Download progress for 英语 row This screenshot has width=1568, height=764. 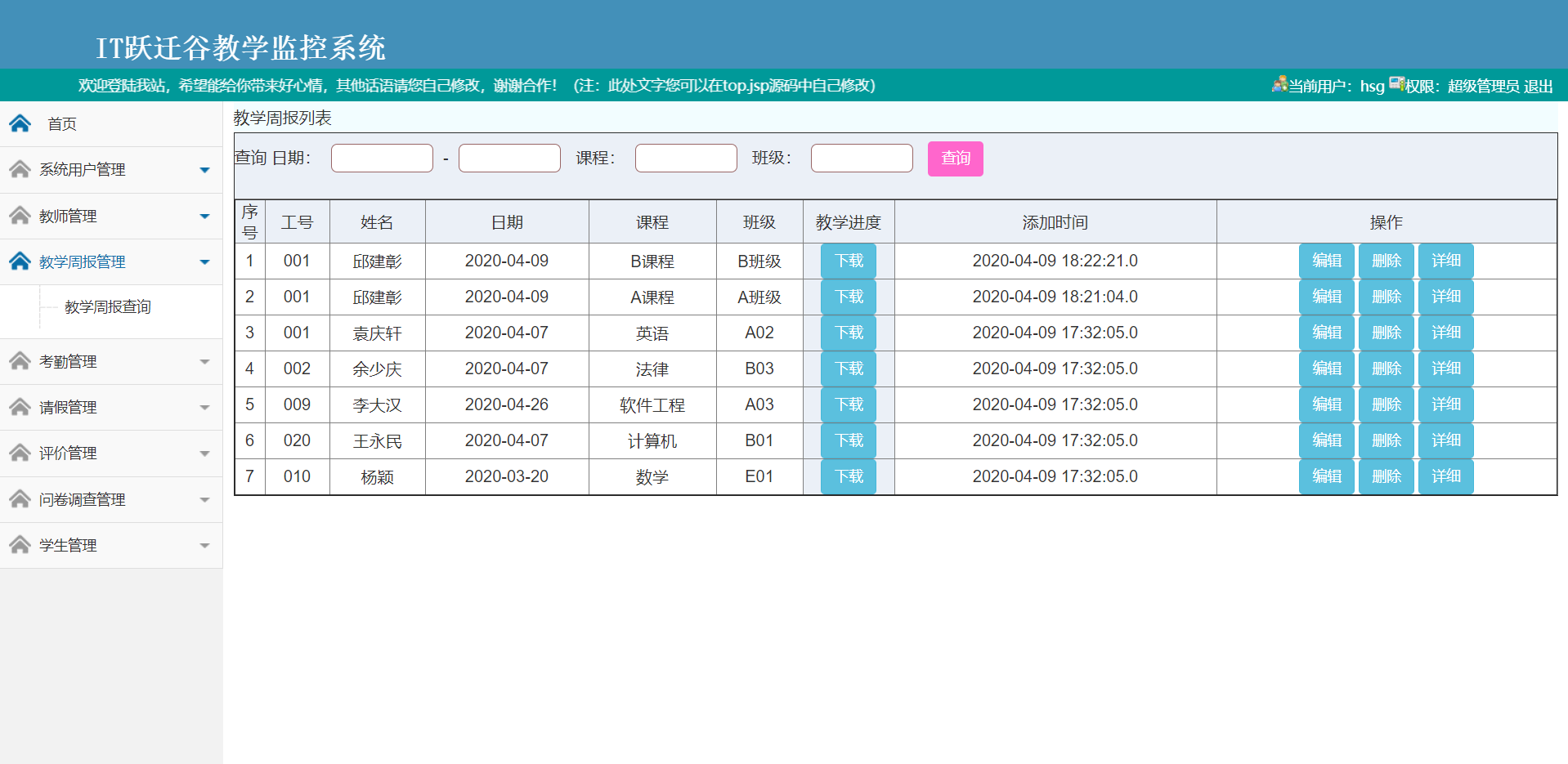849,333
